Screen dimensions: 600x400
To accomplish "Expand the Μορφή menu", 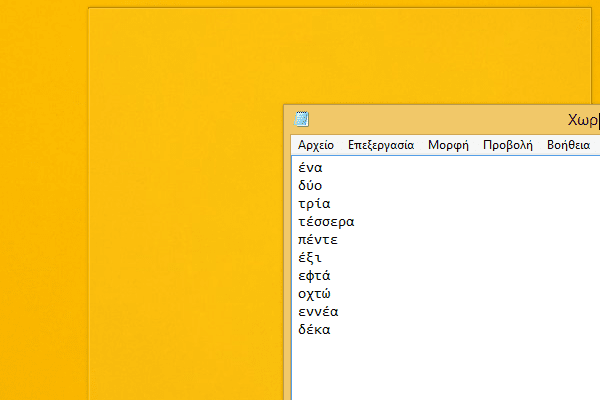I will [x=449, y=145].
